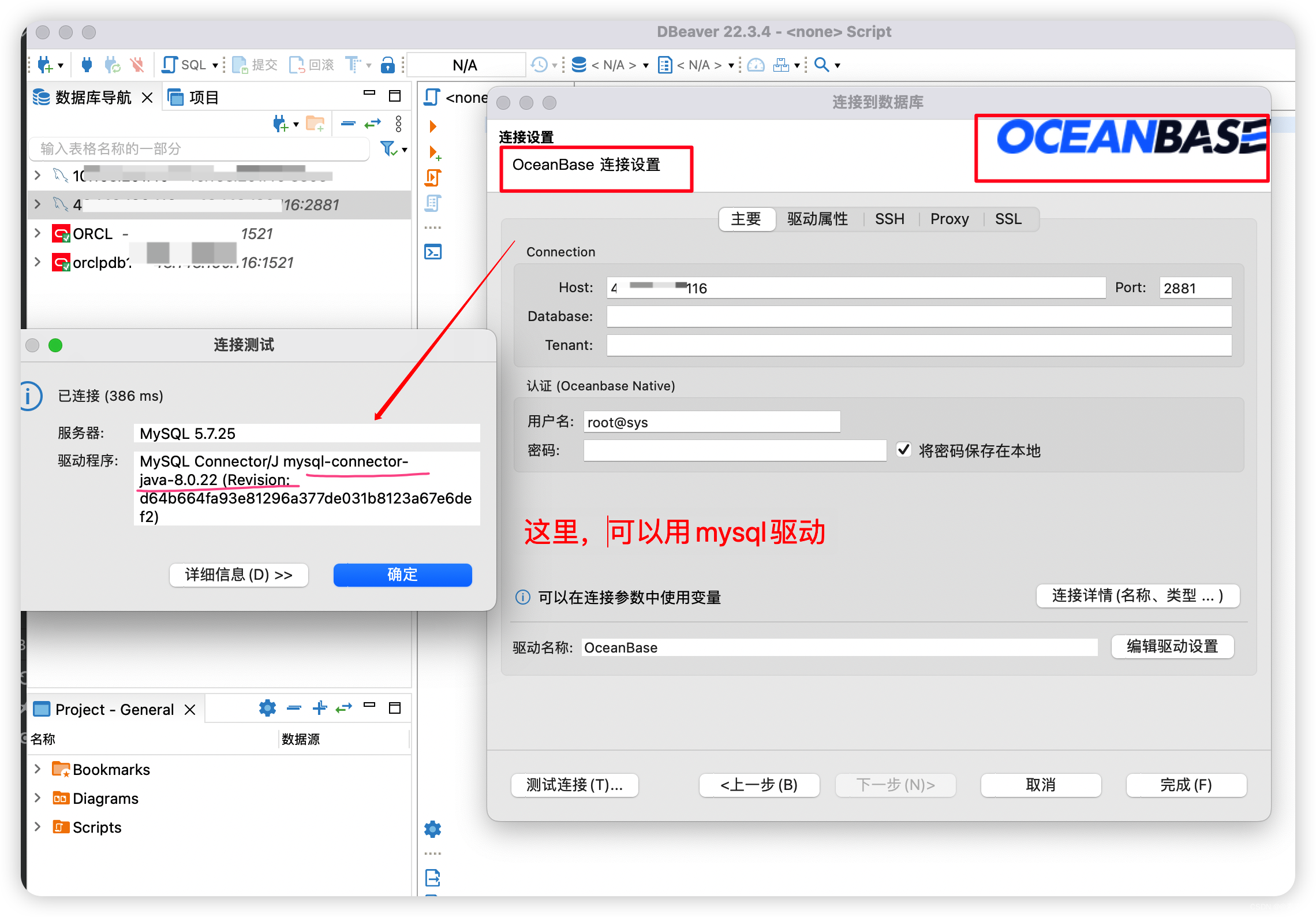Image resolution: width=1316 pixels, height=917 pixels.
Task: Click the 提交 commit toolbar button
Action: pyautogui.click(x=255, y=65)
